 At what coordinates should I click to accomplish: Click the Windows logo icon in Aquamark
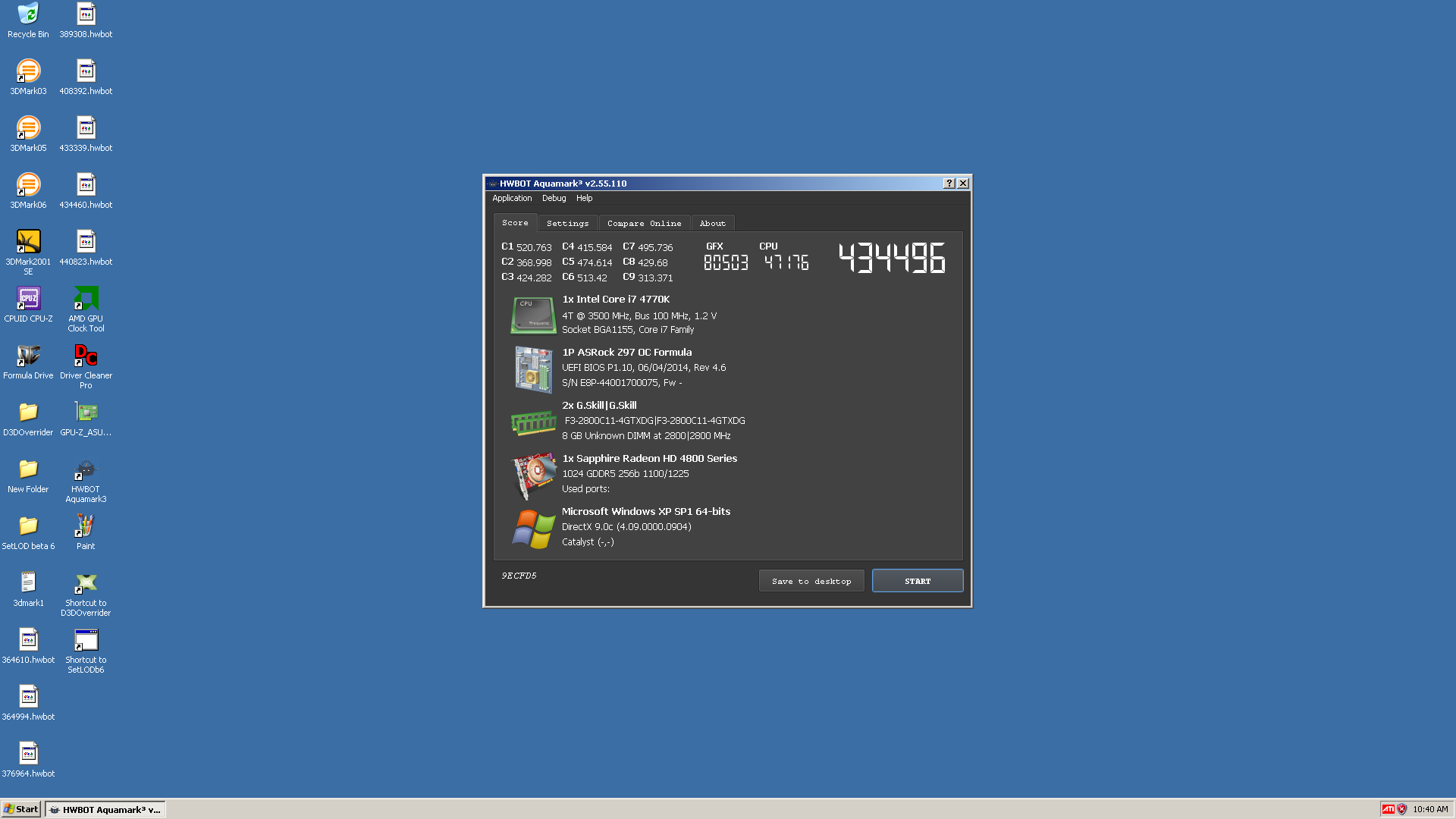coord(533,529)
